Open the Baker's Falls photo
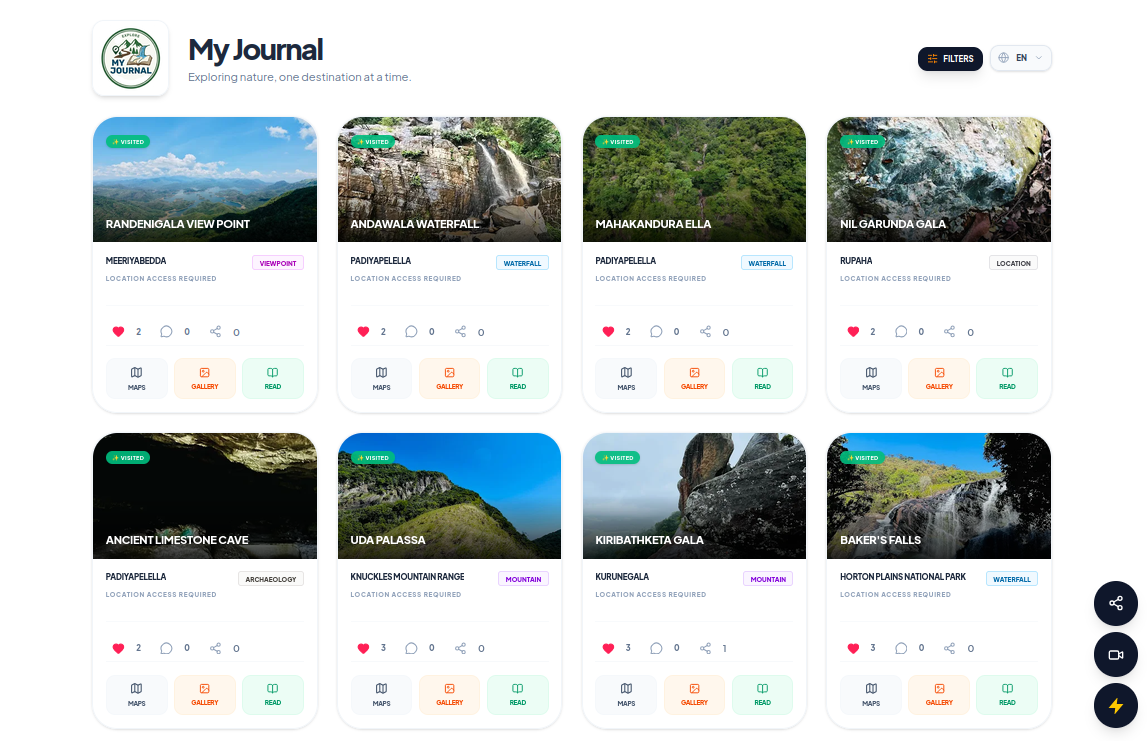The width and height of the screenshot is (1148, 741). pos(939,496)
